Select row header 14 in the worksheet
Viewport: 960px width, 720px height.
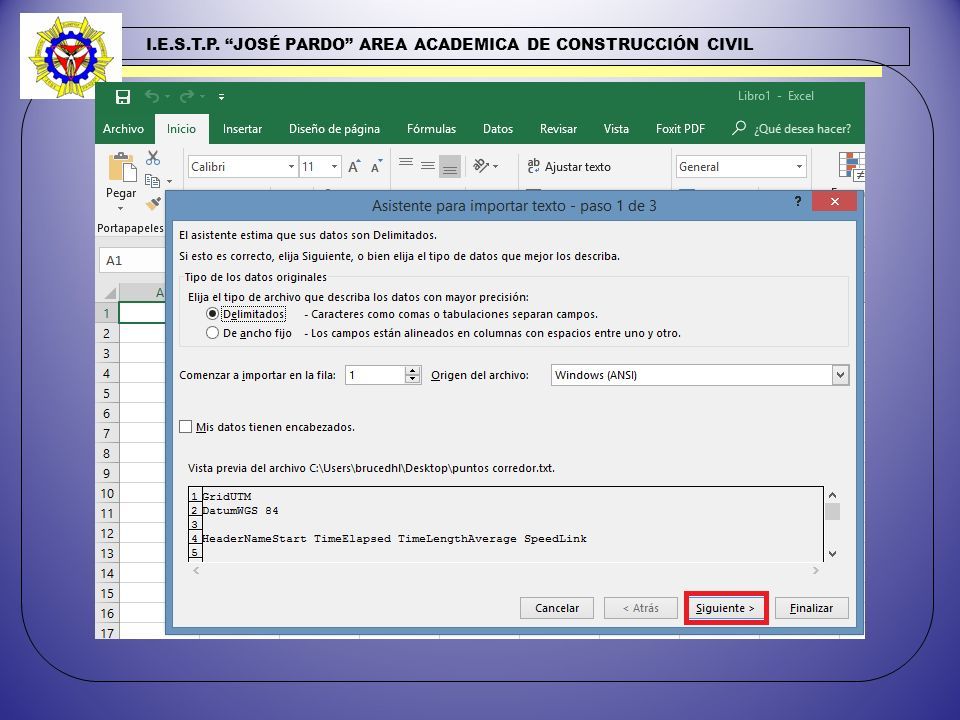[x=107, y=574]
